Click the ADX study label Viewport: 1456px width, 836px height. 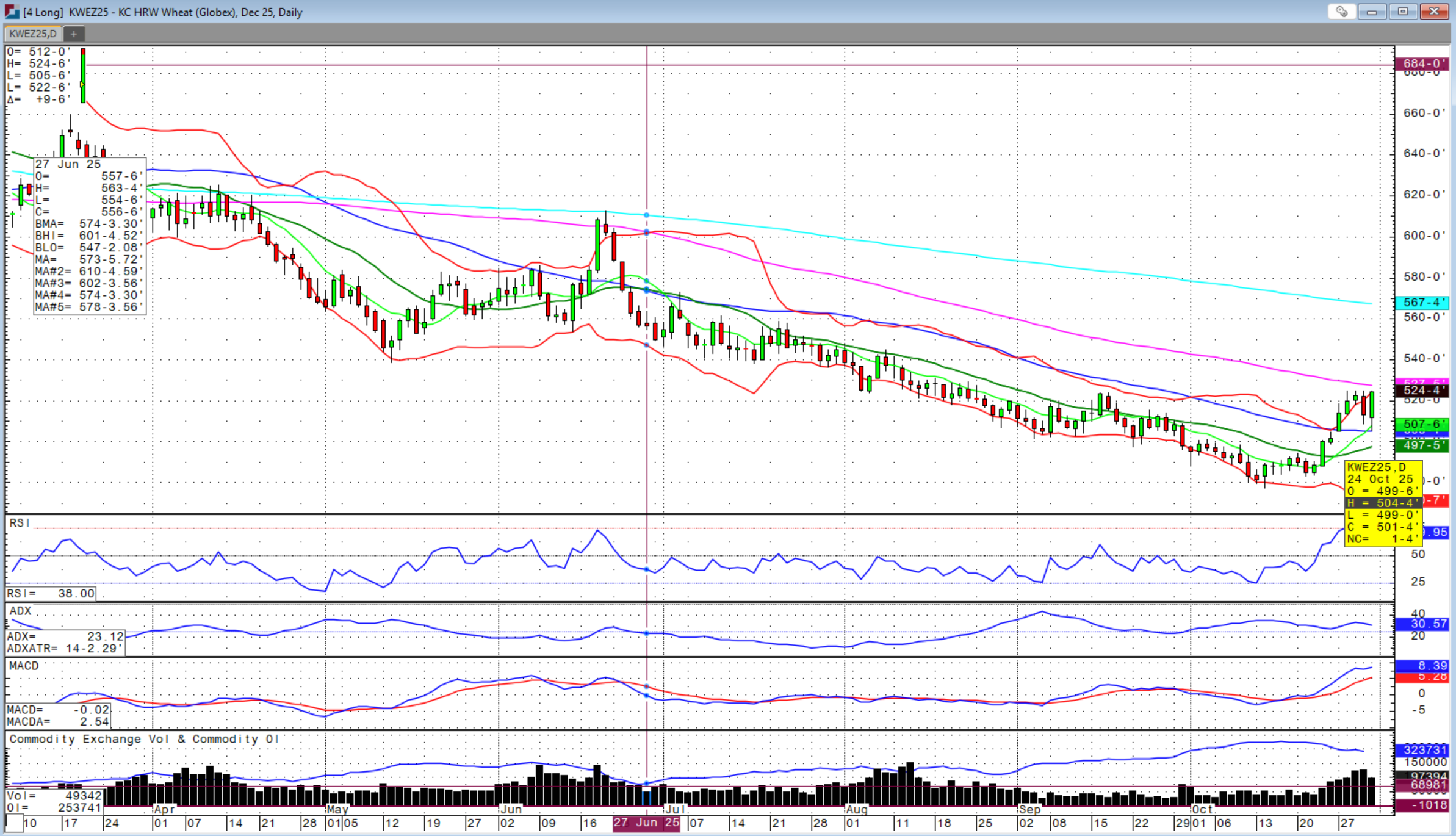pos(20,611)
